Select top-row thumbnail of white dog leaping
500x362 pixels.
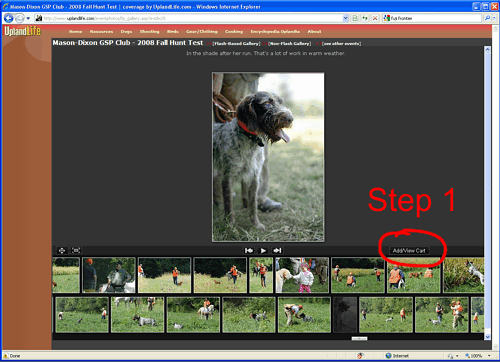pyautogui.click(x=464, y=275)
